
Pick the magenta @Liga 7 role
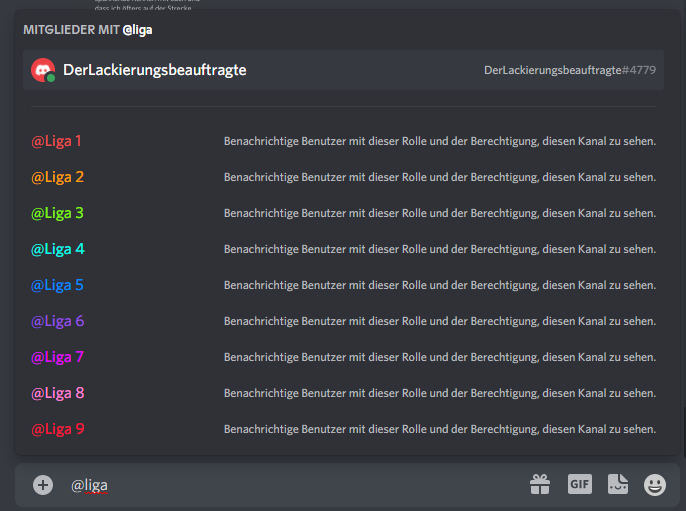pos(57,357)
